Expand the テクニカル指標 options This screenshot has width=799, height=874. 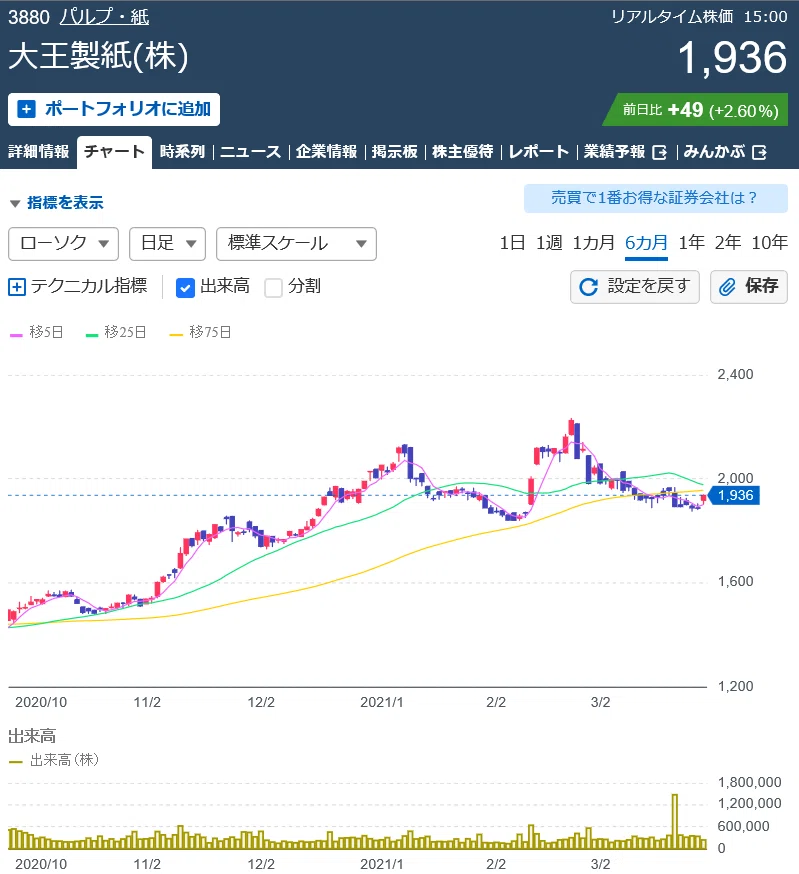pos(78,287)
